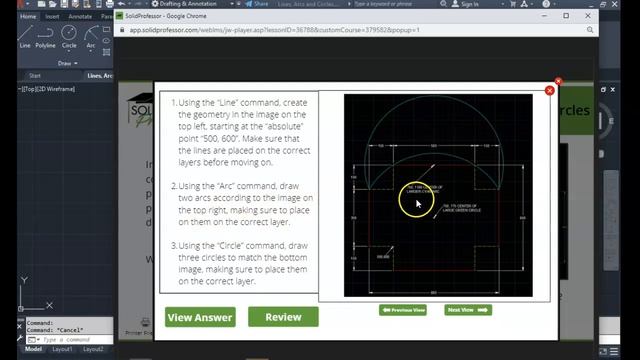Open the Home ribbon tab
The width and height of the screenshot is (640, 360).
coord(28,17)
